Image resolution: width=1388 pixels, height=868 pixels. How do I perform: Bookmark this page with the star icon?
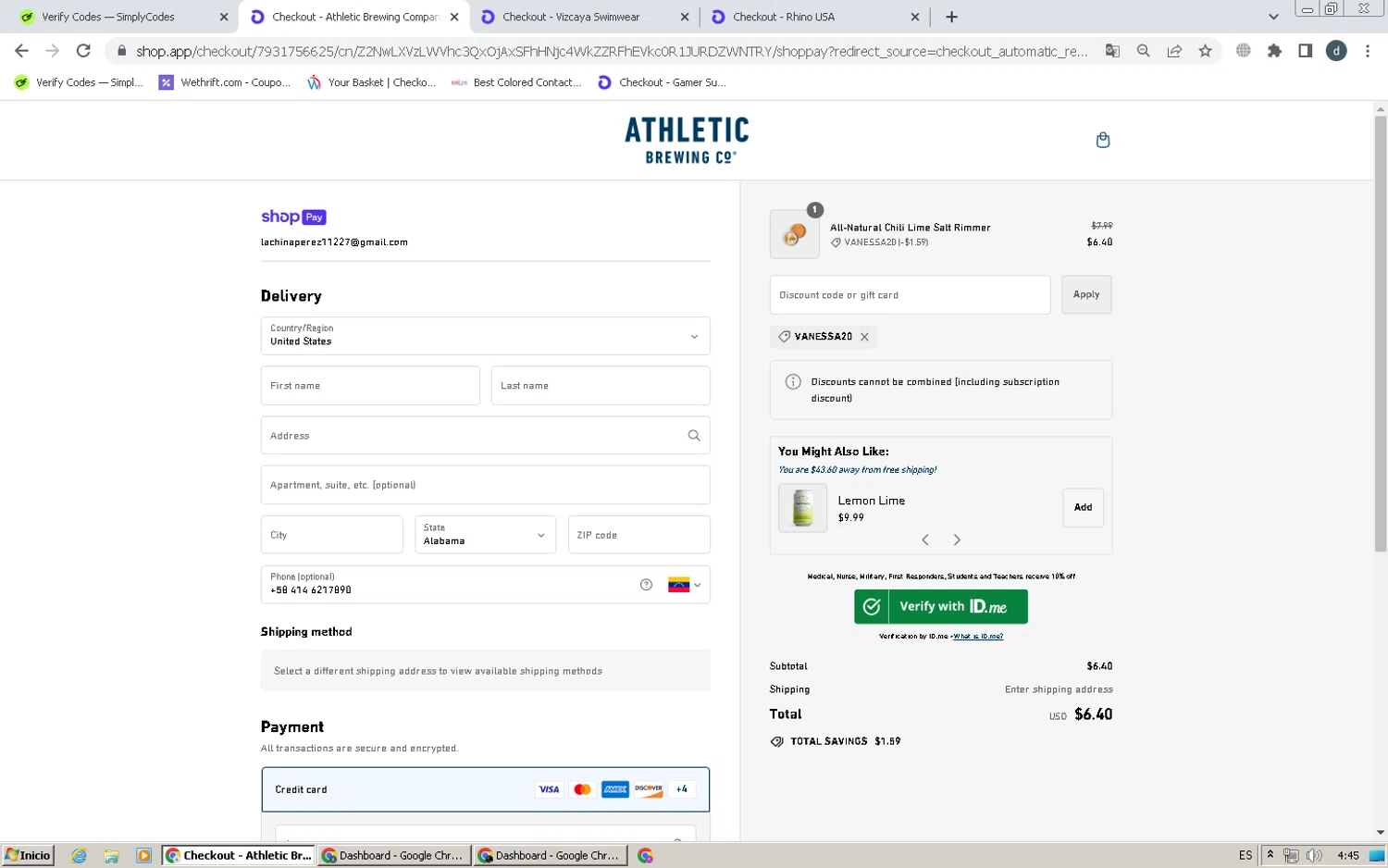(1205, 51)
